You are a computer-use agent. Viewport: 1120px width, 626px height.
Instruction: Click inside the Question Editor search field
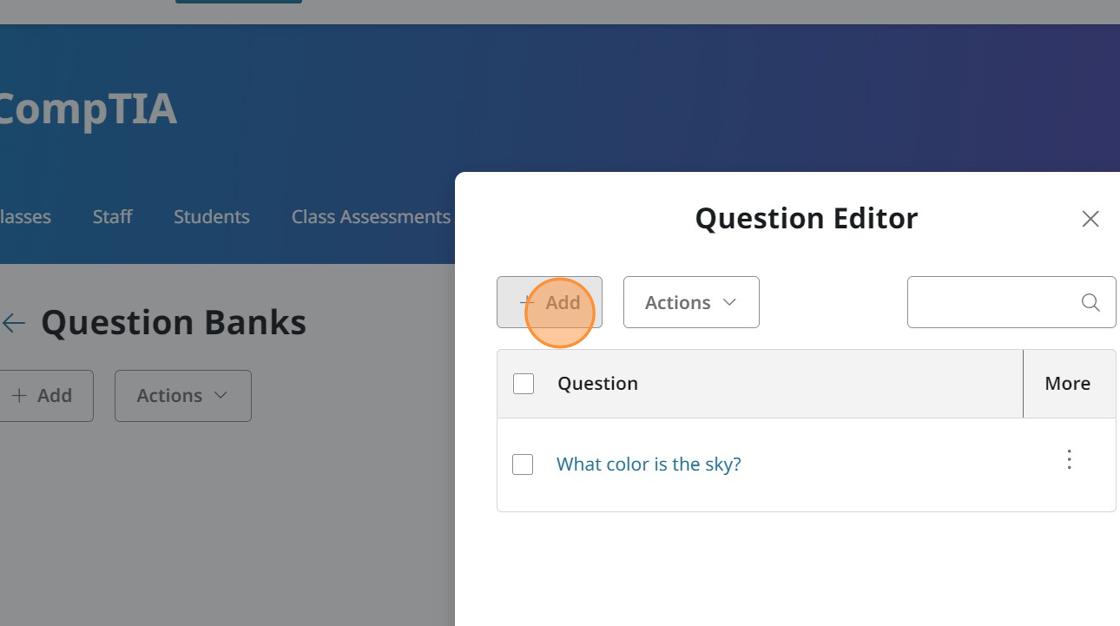pyautogui.click(x=990, y=303)
